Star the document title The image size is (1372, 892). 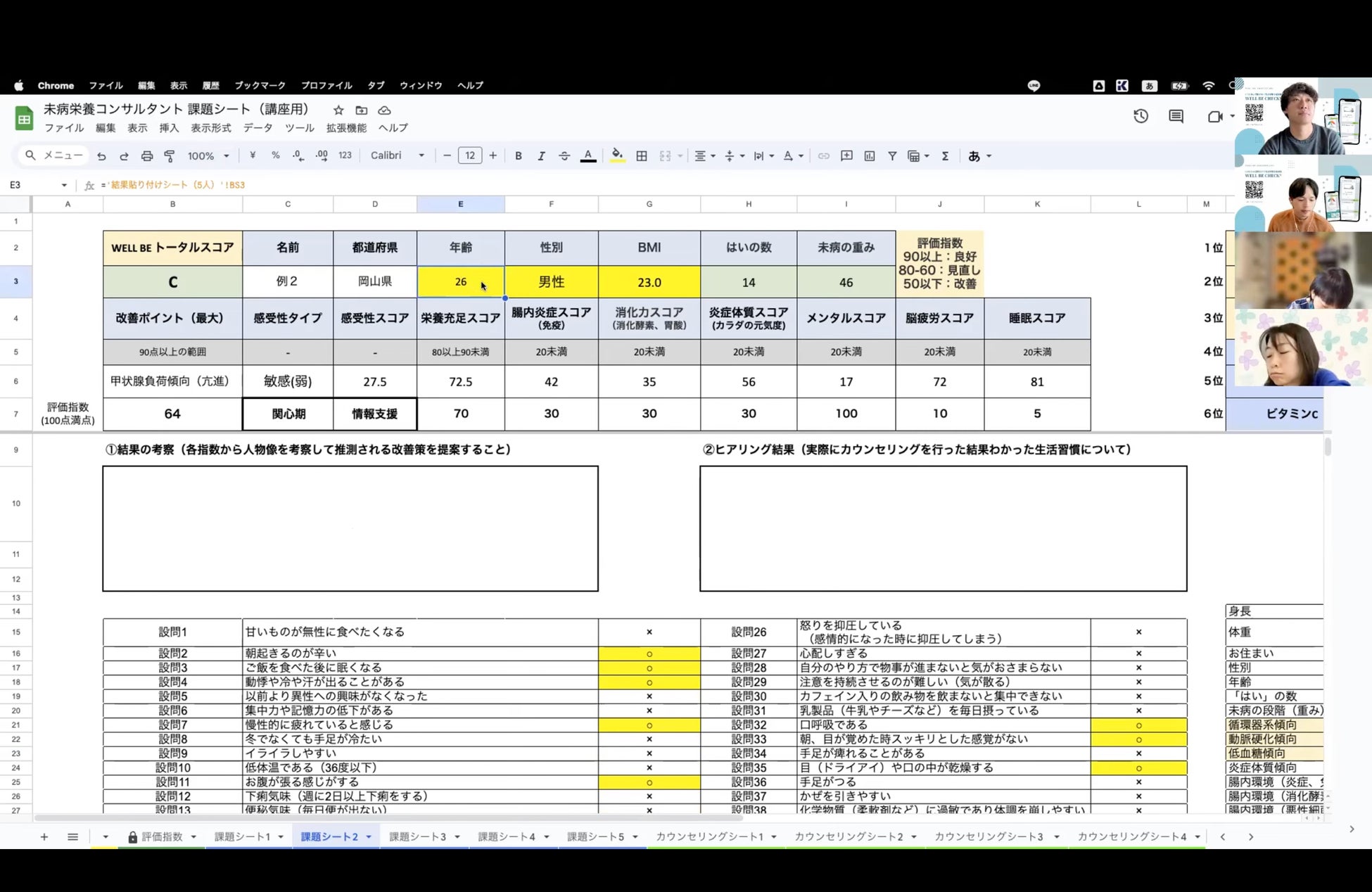coord(338,110)
